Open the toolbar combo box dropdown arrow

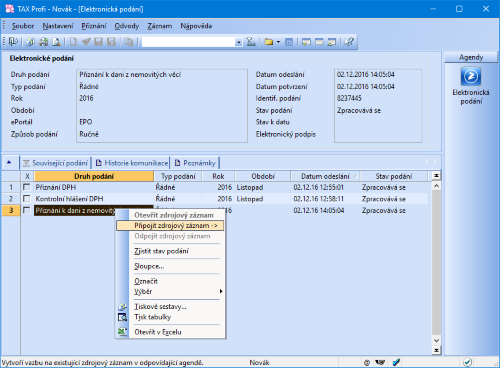point(239,42)
